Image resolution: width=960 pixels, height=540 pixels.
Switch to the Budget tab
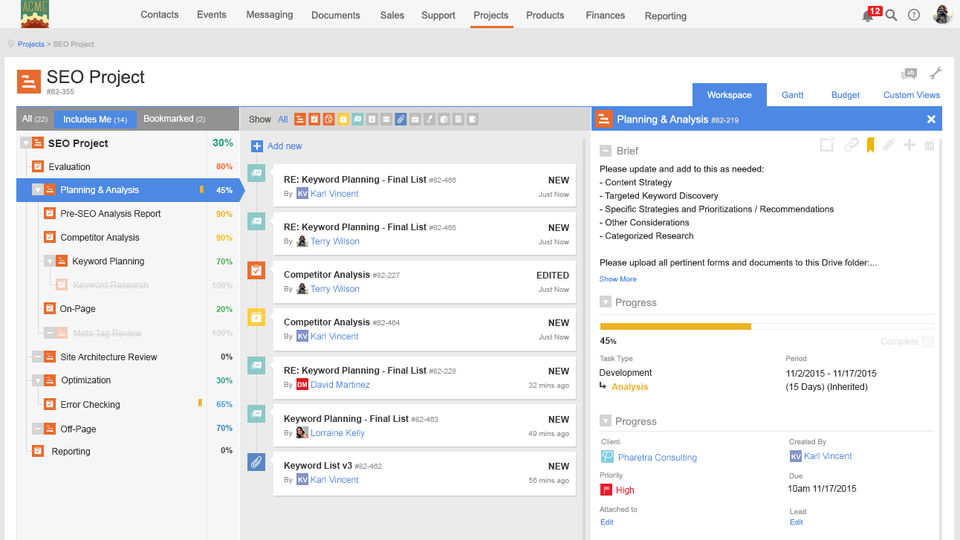click(x=845, y=95)
